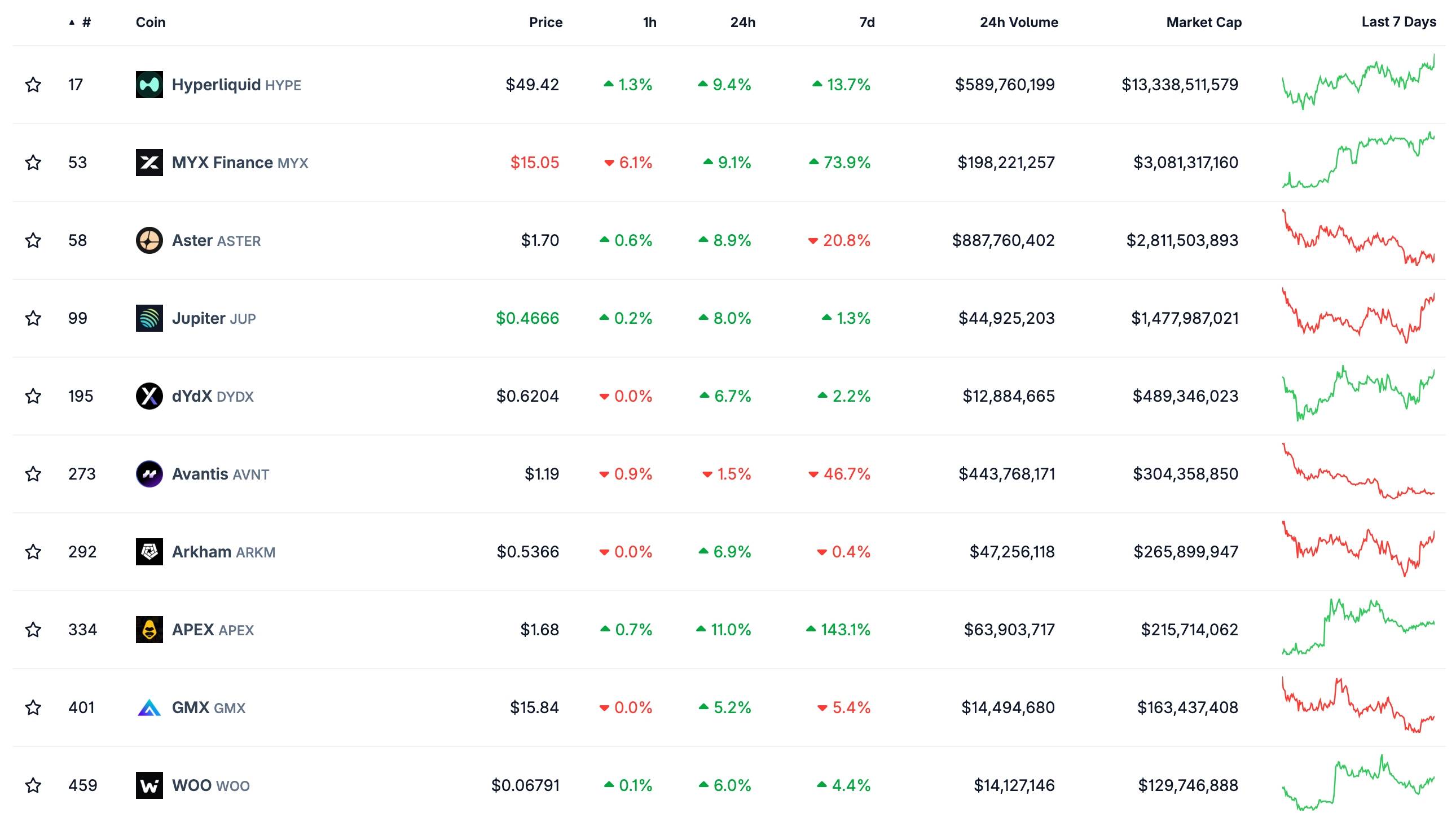Click the Jupiter coin logo icon
This screenshot has width=1456, height=813.
(149, 318)
